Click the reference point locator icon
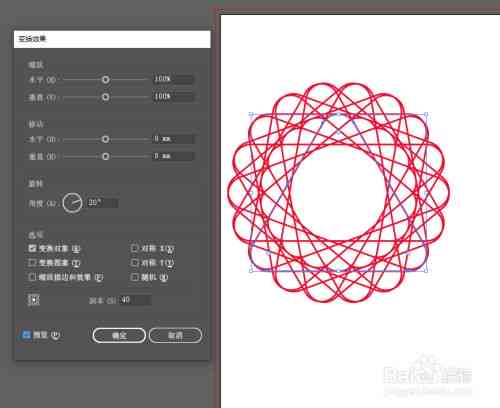Image resolution: width=500 pixels, height=408 pixels. click(34, 300)
